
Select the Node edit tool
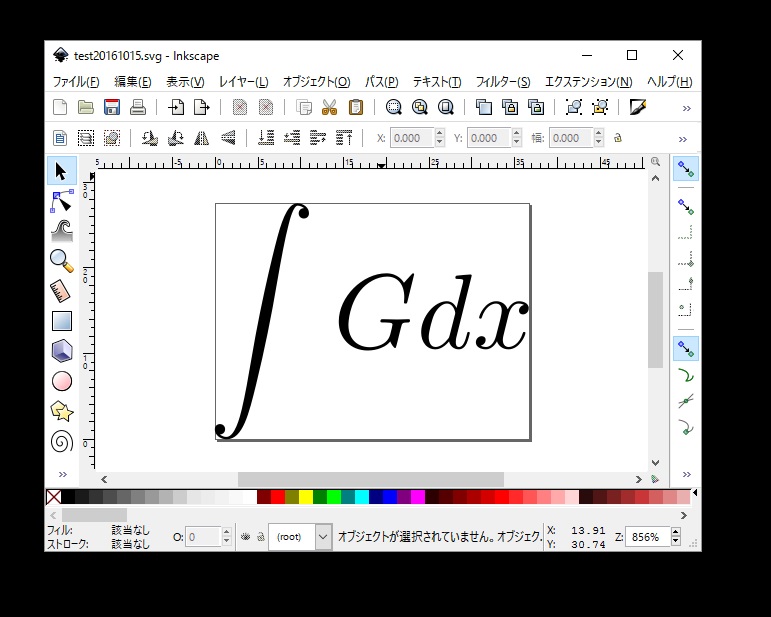(61, 202)
